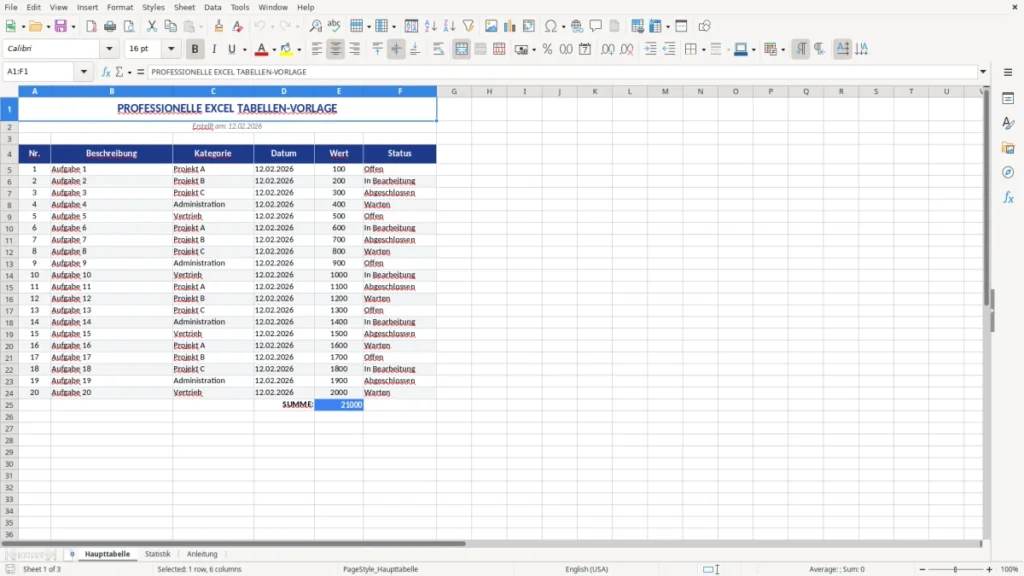Open the Borders dropdown arrow
Screen dimensions: 1024x576
pyautogui.click(x=703, y=49)
